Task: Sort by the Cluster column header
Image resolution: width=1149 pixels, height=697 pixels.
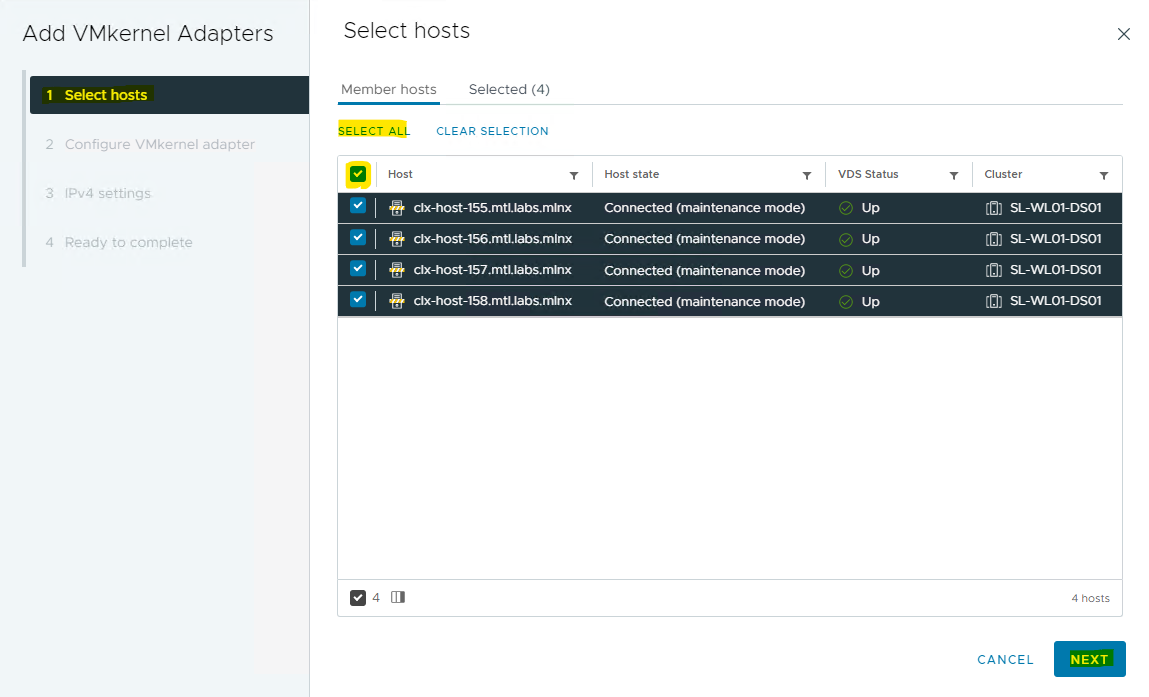Action: [x=1003, y=174]
